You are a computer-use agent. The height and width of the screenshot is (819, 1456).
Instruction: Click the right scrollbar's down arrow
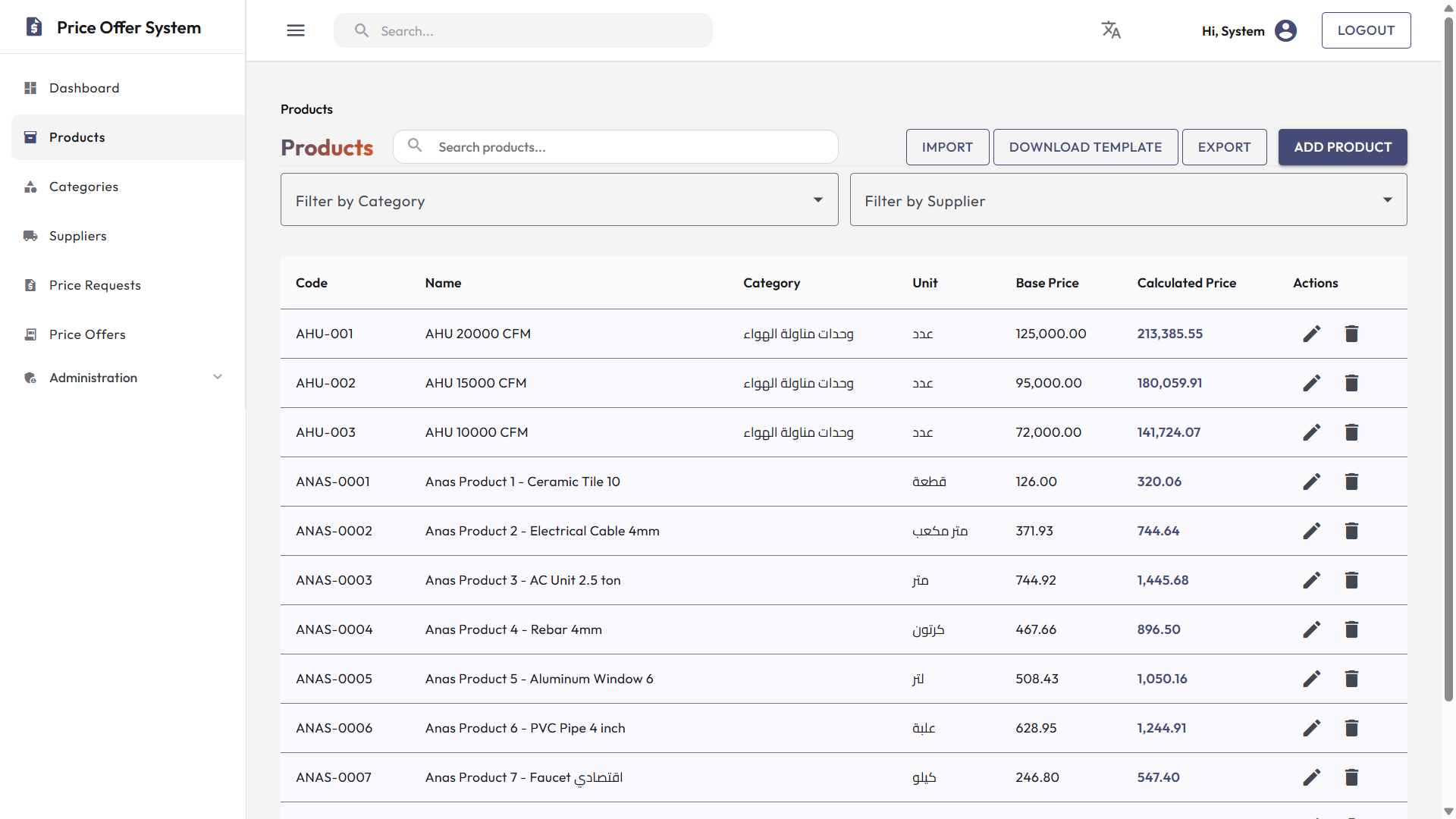[1448, 810]
